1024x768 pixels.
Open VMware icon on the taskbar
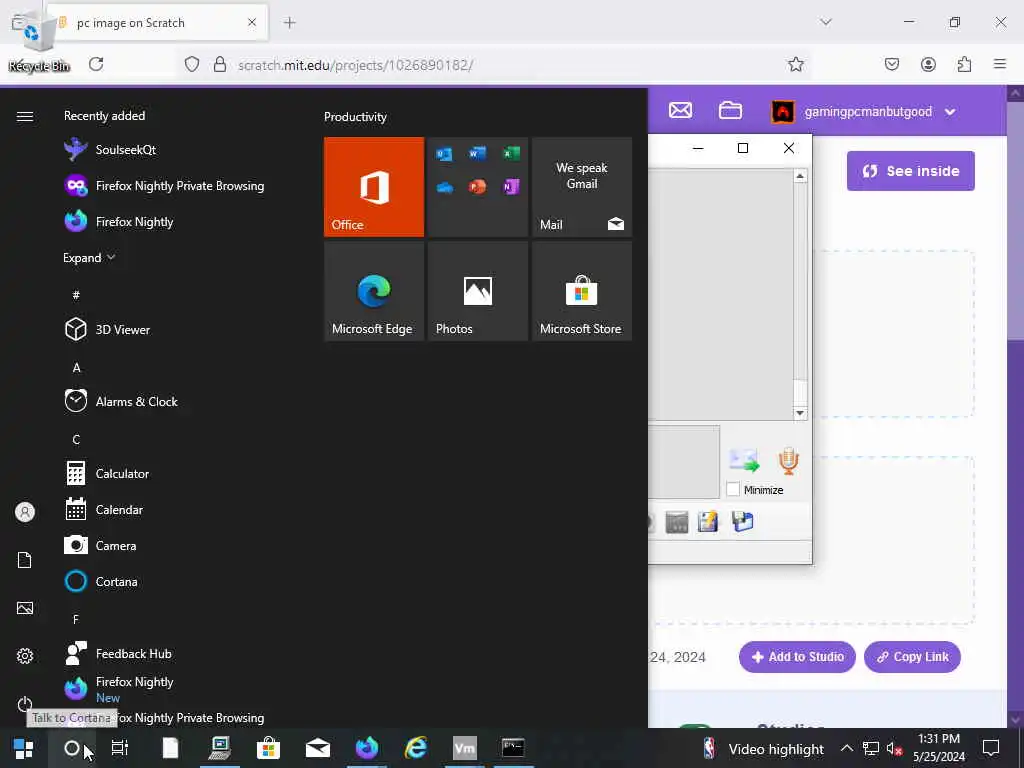465,748
